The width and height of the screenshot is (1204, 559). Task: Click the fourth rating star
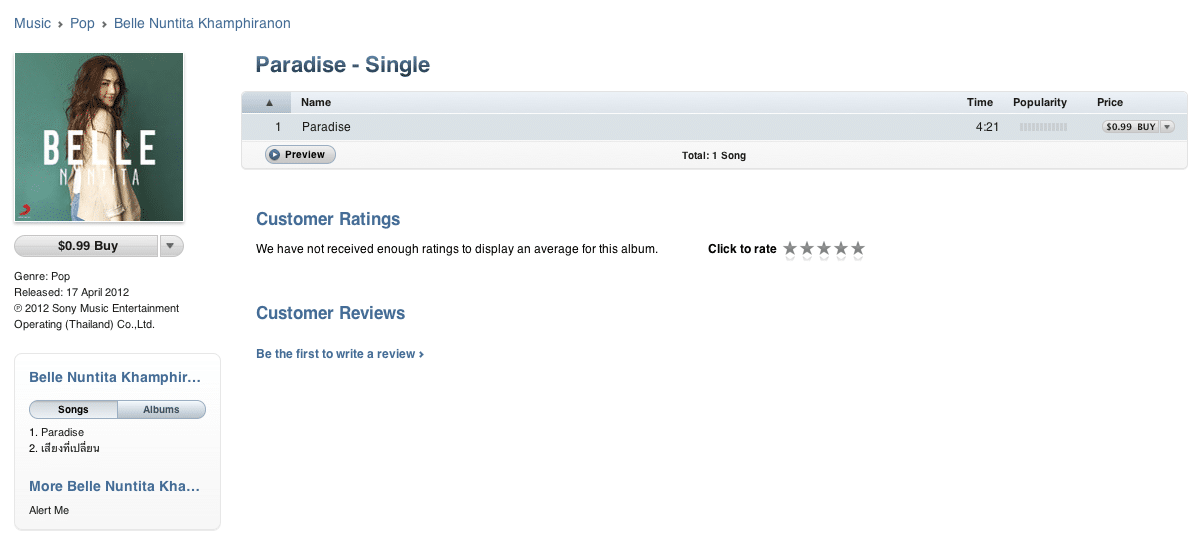click(841, 249)
